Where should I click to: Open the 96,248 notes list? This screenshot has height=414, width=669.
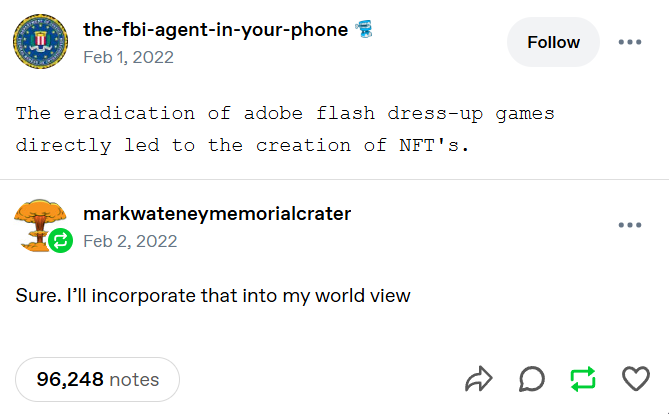pos(97,379)
